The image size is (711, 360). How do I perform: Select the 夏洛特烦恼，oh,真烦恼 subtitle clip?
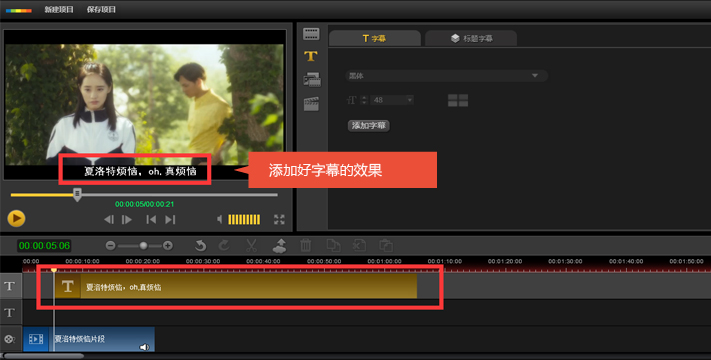click(x=236, y=286)
